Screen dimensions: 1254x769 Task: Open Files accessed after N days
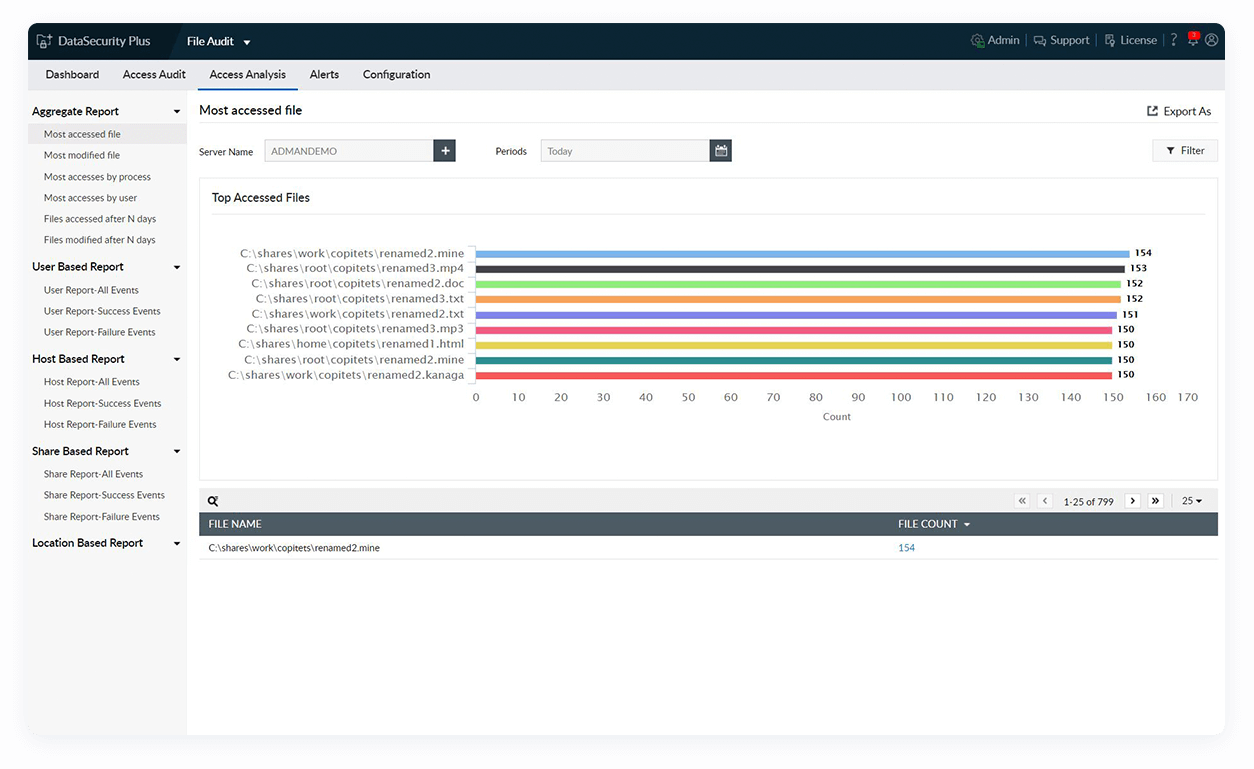[100, 219]
